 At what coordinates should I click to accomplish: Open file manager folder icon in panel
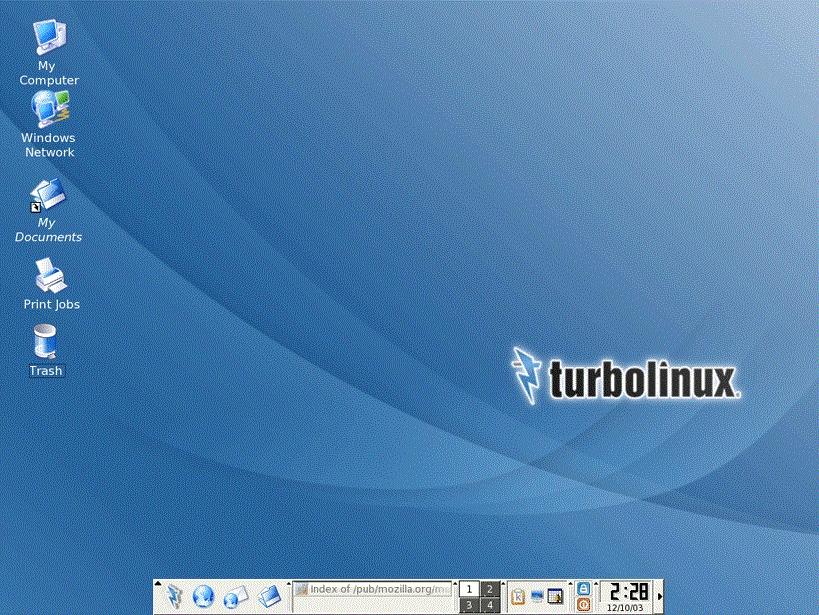(x=268, y=597)
